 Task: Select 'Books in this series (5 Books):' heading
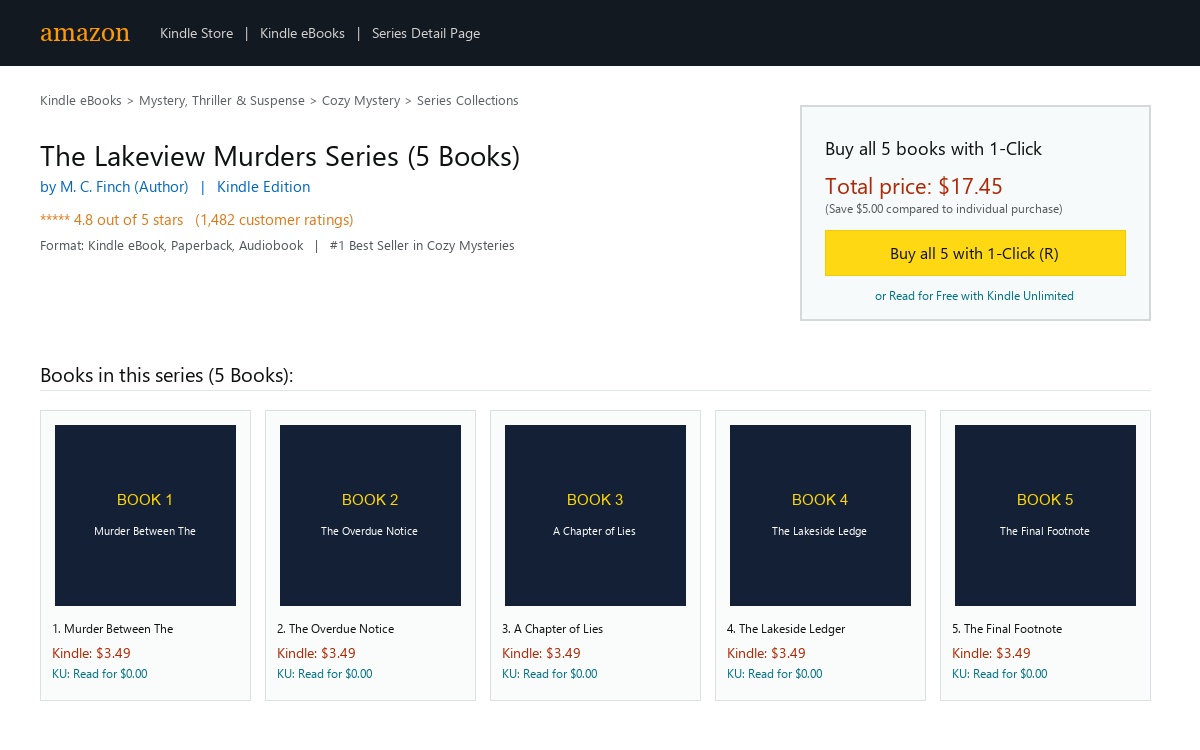[x=166, y=376]
